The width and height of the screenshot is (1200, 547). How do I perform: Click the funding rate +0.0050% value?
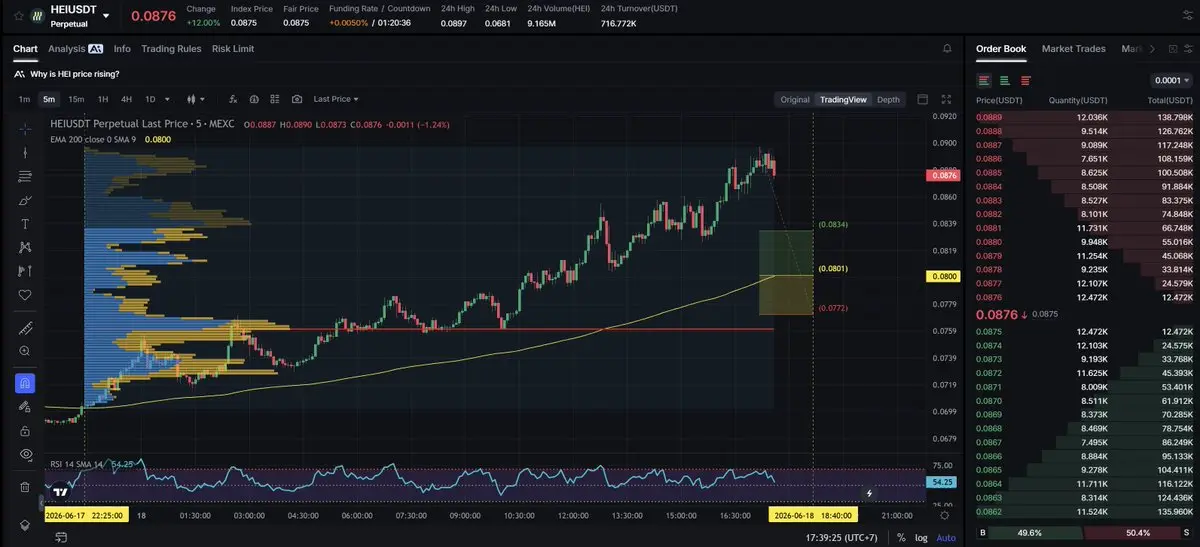point(350,22)
